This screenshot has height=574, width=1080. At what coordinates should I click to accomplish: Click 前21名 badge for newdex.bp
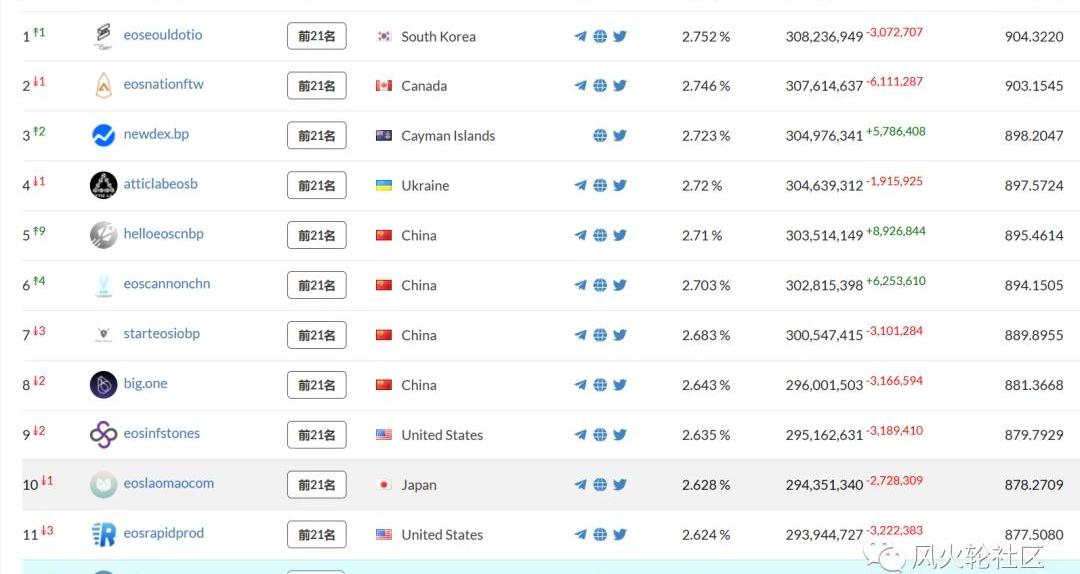(x=317, y=136)
